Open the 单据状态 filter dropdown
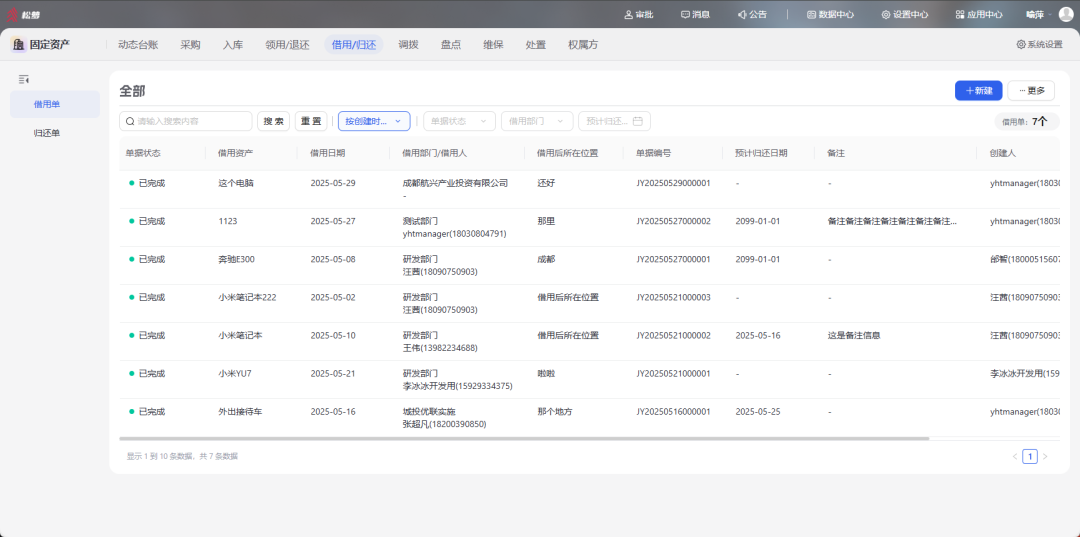This screenshot has height=537, width=1080. (459, 121)
